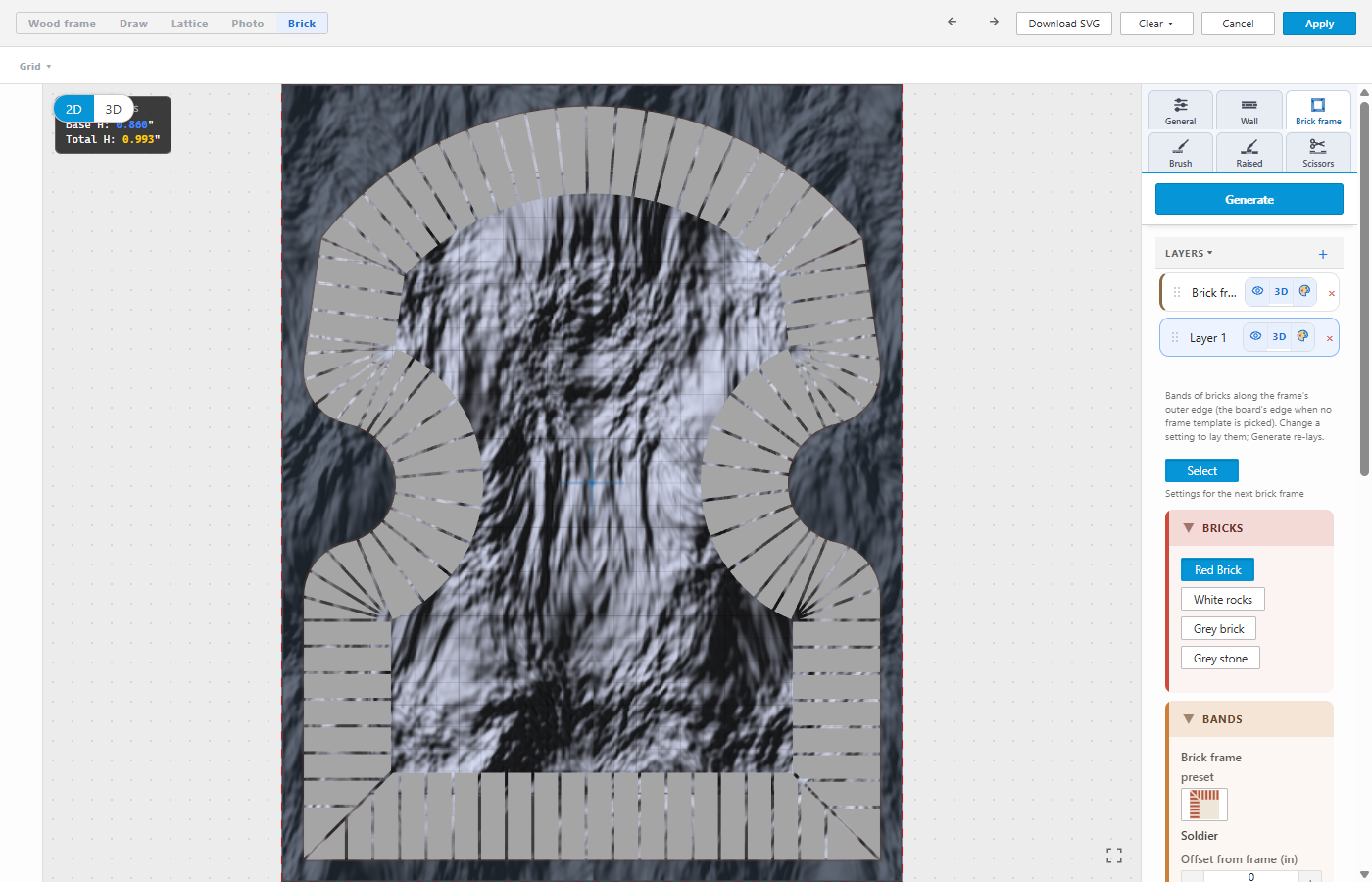Select the Brush tool
Image resolution: width=1372 pixels, height=882 pixels.
pyautogui.click(x=1181, y=152)
